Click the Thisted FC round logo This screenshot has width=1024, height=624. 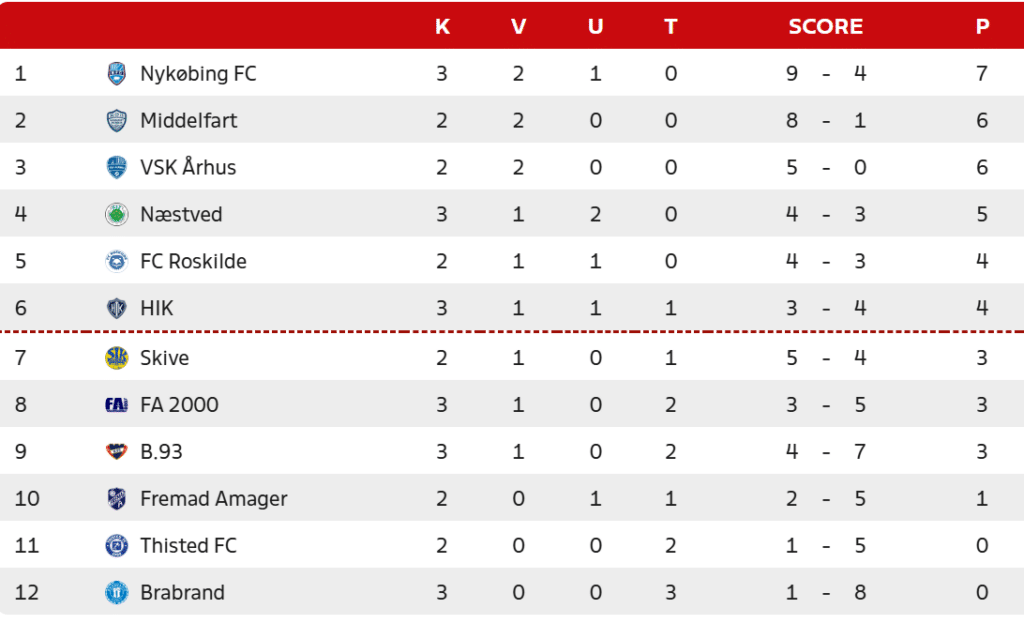116,546
